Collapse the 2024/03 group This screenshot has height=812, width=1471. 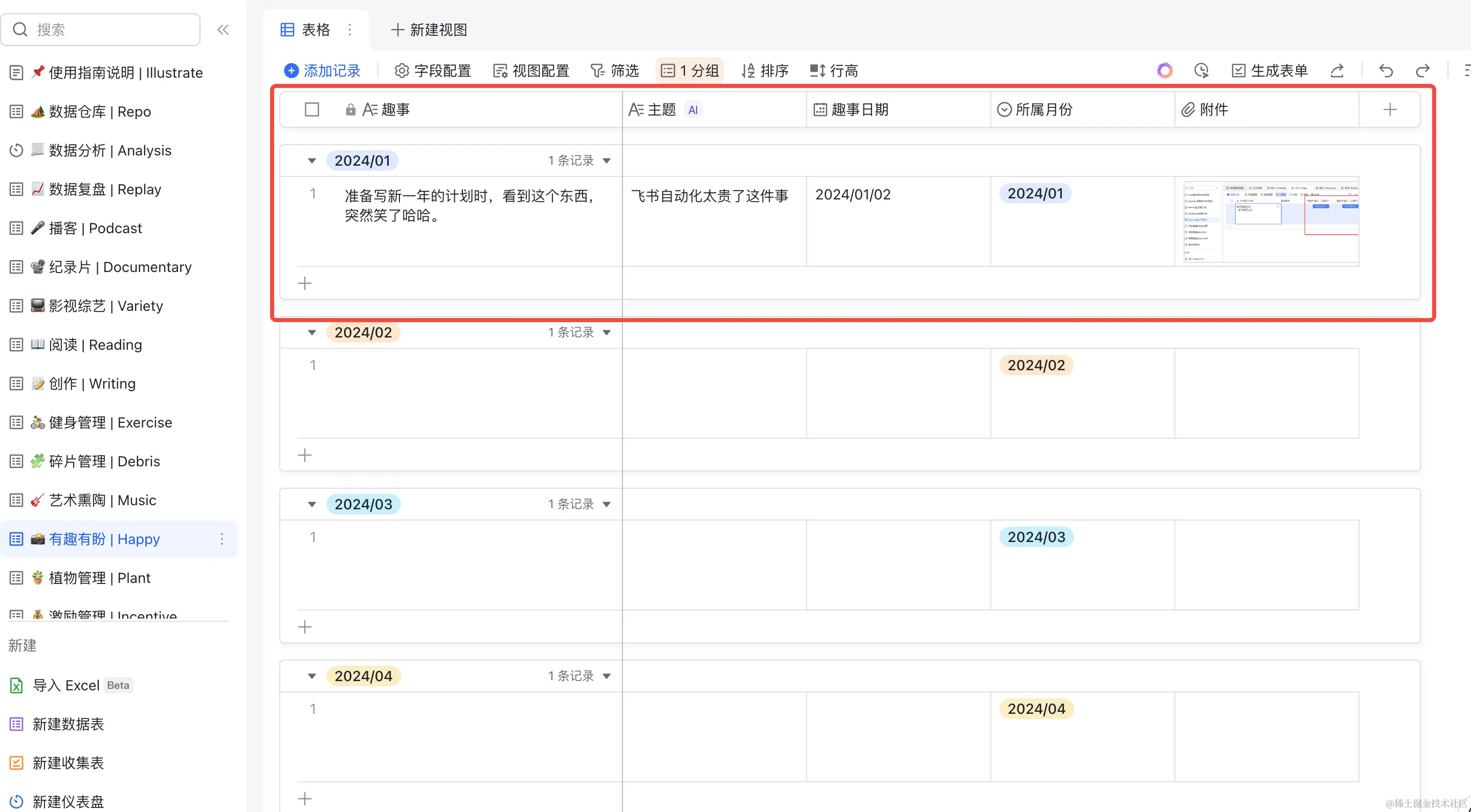coord(312,504)
